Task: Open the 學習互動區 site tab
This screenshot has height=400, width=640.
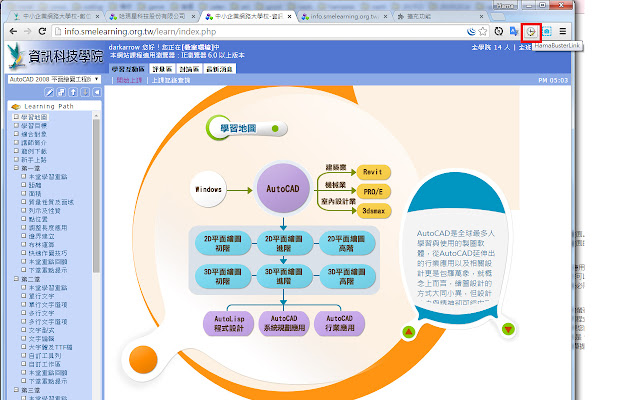Action: coord(128,69)
